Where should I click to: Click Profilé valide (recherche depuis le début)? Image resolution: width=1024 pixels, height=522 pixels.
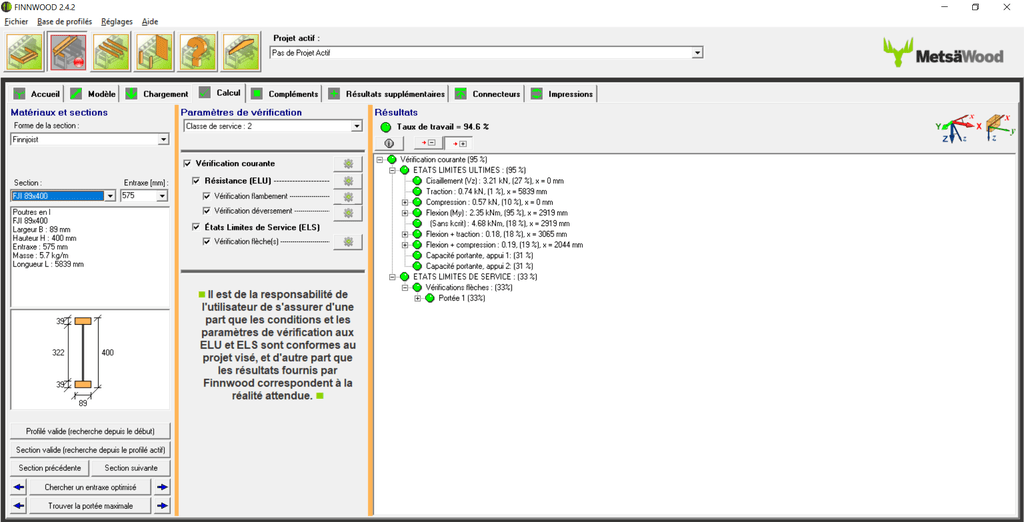pyautogui.click(x=91, y=431)
